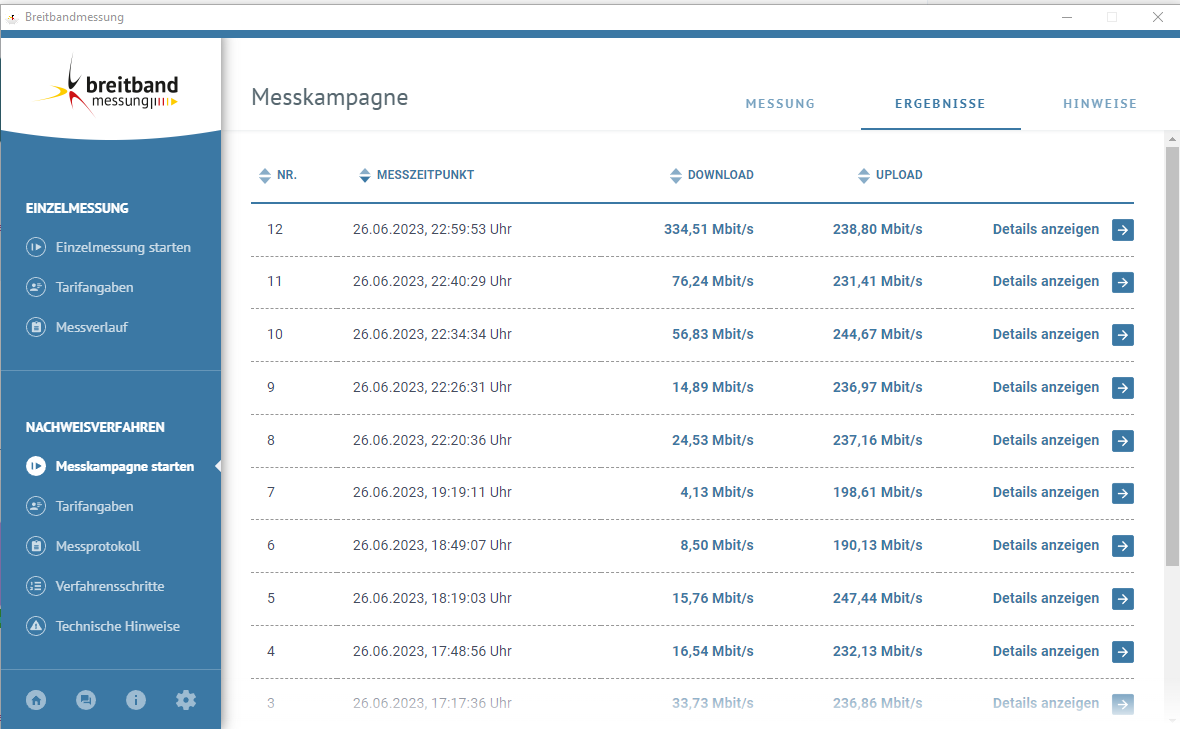Click the results list vertical scrollbar thumb

(x=1172, y=356)
